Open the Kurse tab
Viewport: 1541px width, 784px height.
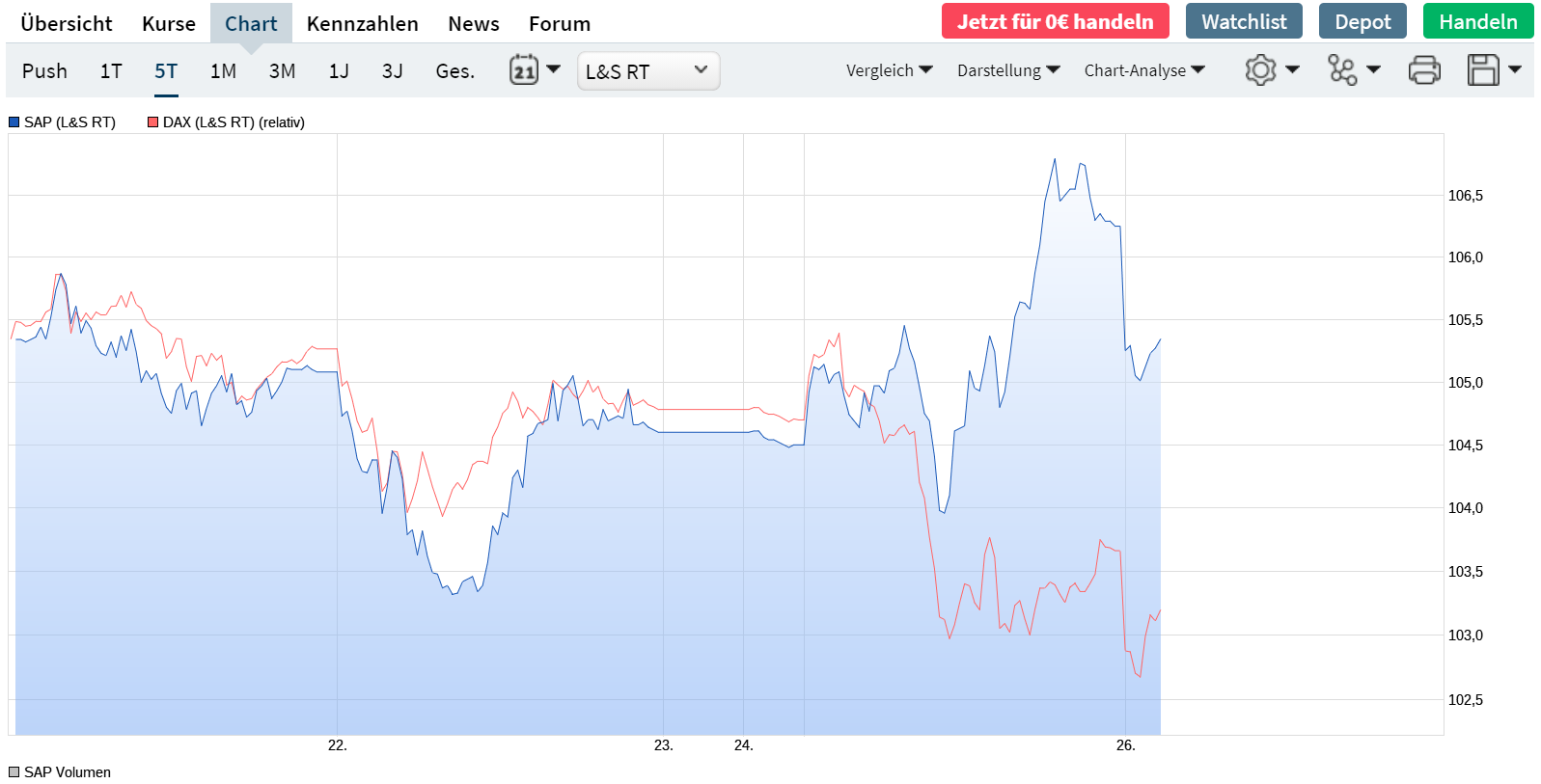pos(169,23)
